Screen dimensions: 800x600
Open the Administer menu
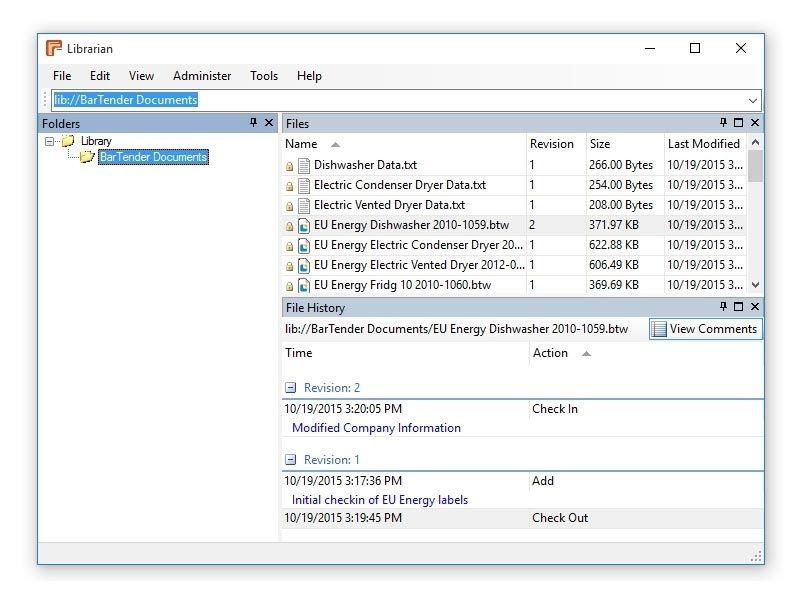pyautogui.click(x=202, y=76)
